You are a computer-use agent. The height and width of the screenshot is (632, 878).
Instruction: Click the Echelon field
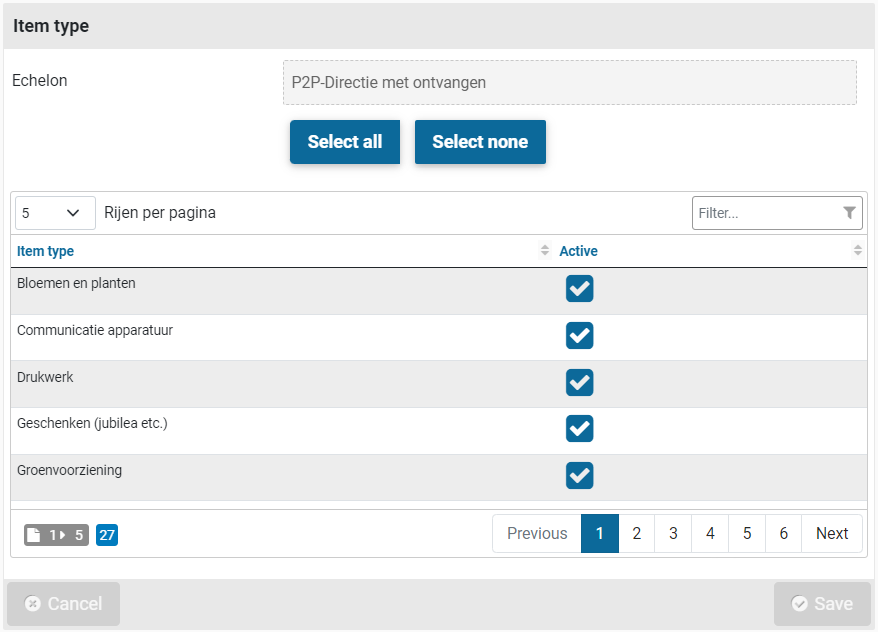pyautogui.click(x=569, y=83)
